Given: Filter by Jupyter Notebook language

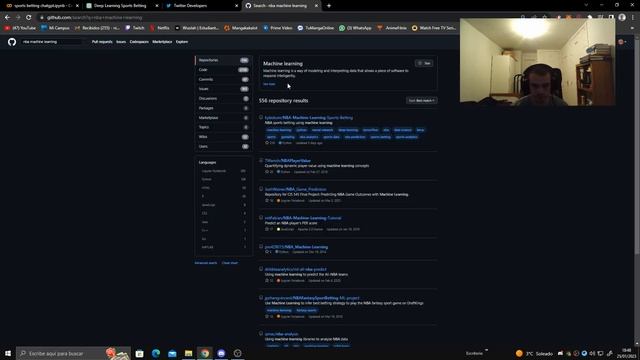Looking at the screenshot, I should [223, 171].
